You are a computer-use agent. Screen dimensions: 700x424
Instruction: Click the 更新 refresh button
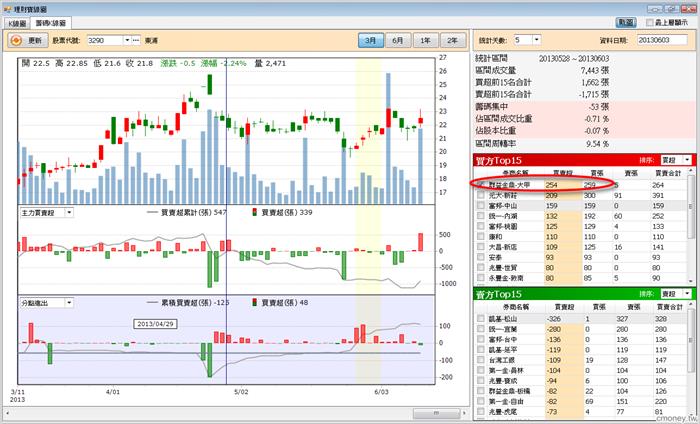[28, 41]
